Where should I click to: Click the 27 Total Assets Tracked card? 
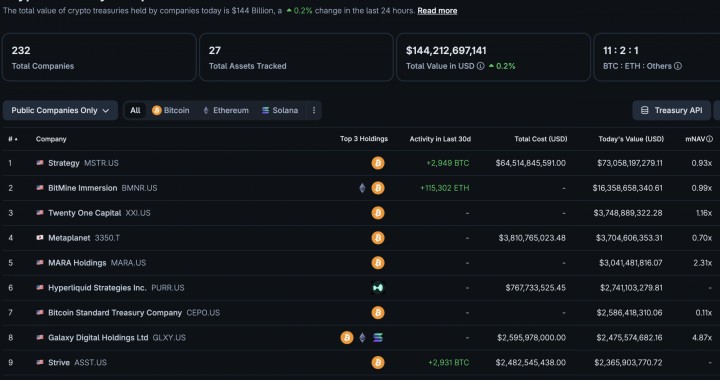296,57
